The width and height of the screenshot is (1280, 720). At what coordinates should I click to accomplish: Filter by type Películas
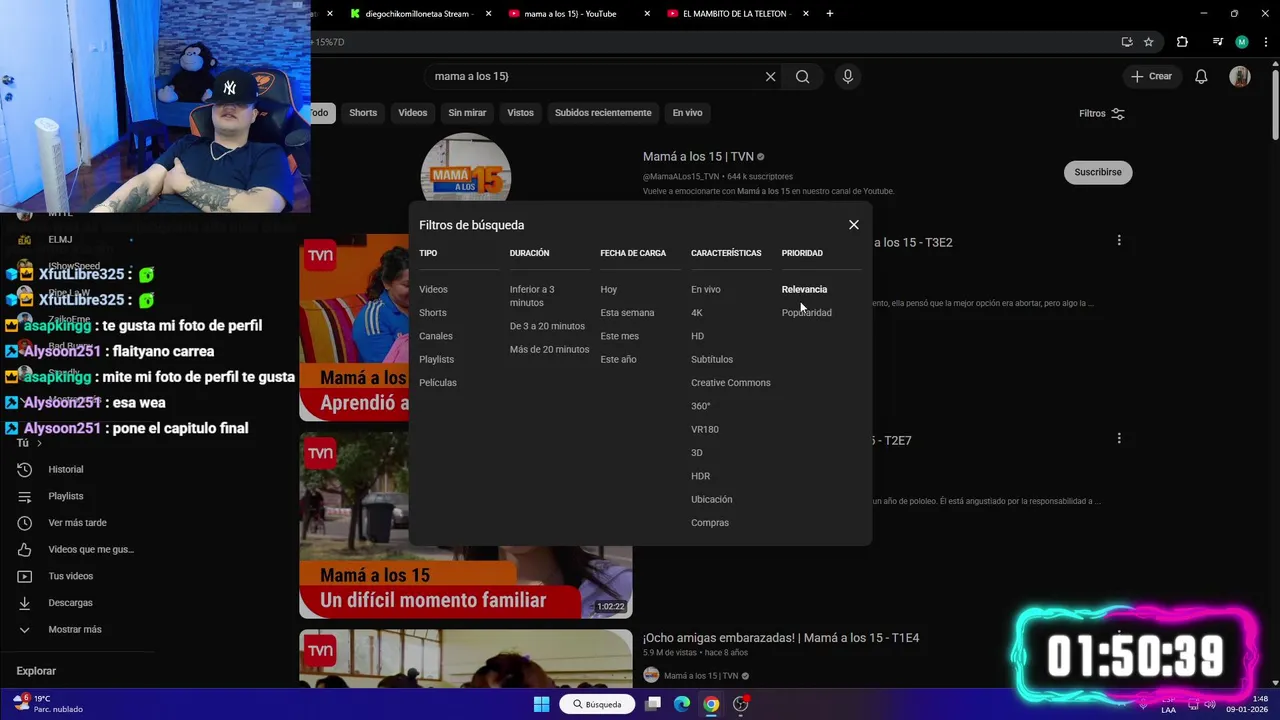tap(438, 383)
